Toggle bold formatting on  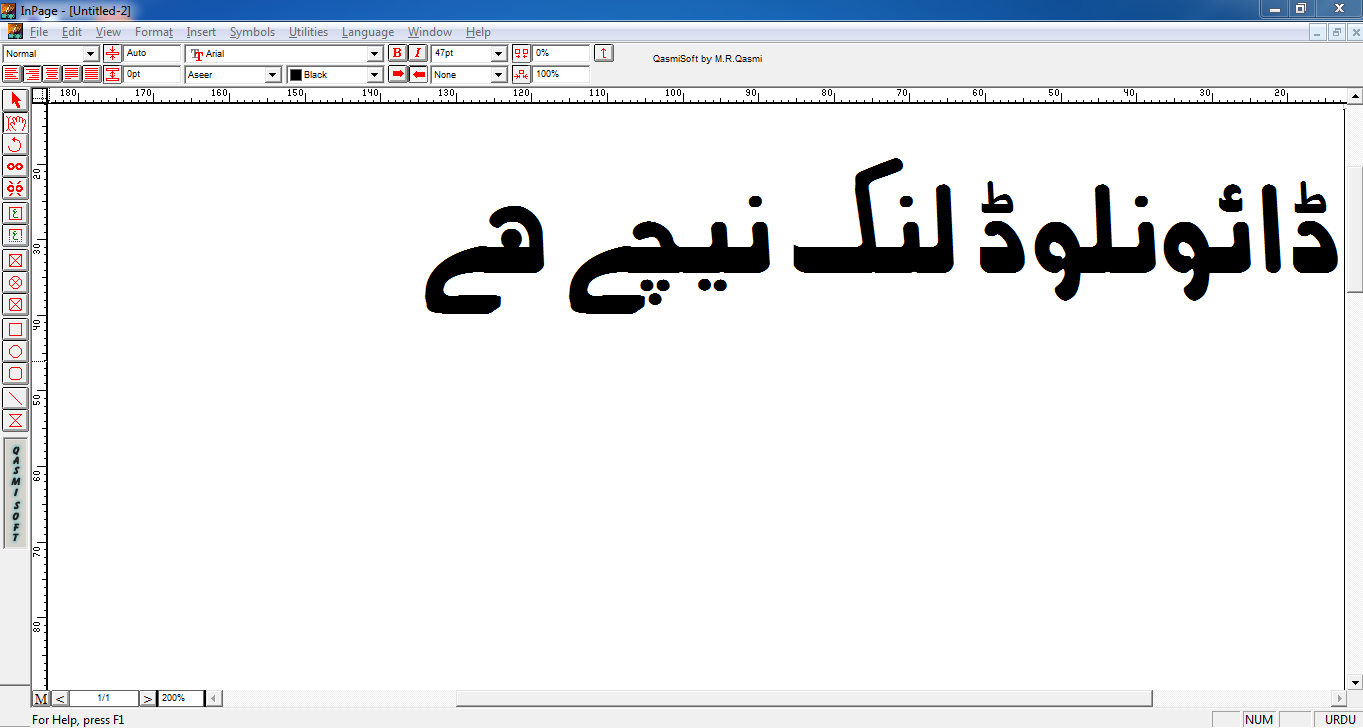click(x=397, y=53)
